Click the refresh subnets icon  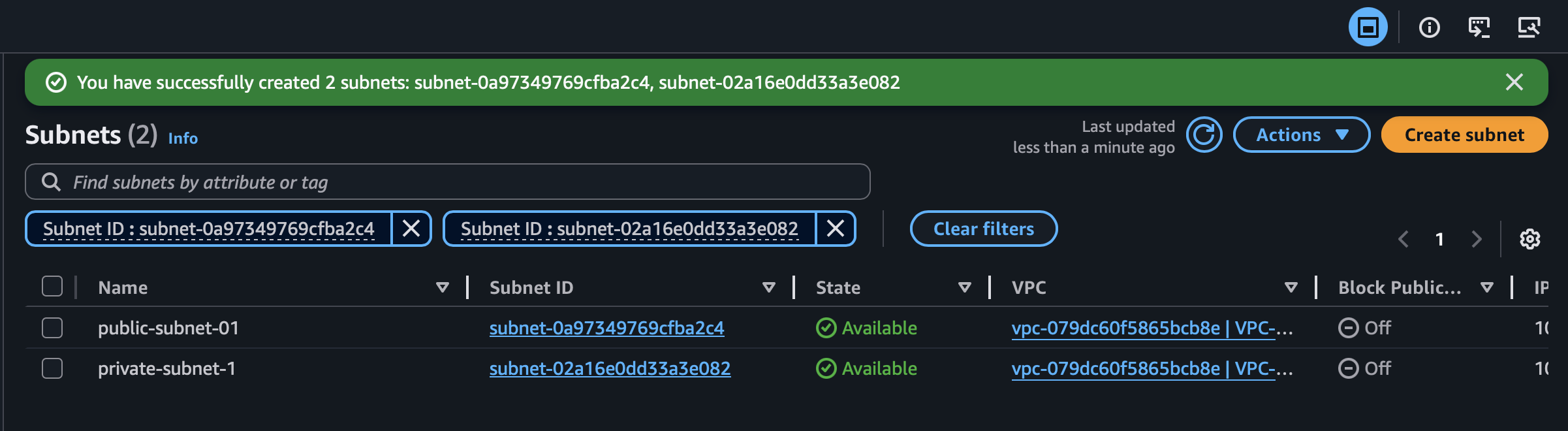(x=1204, y=135)
